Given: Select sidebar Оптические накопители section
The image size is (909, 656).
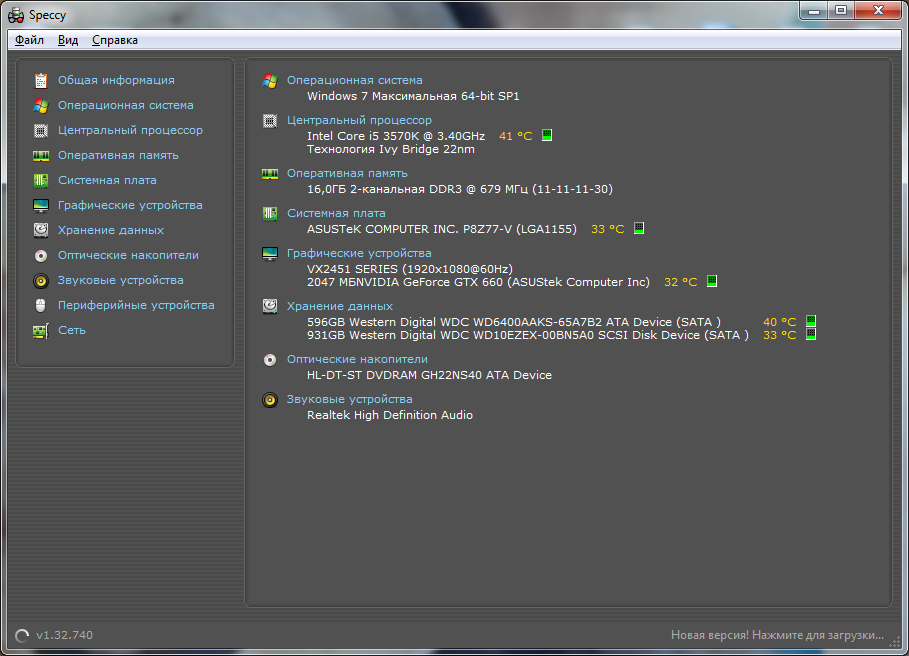Looking at the screenshot, I should tap(128, 255).
